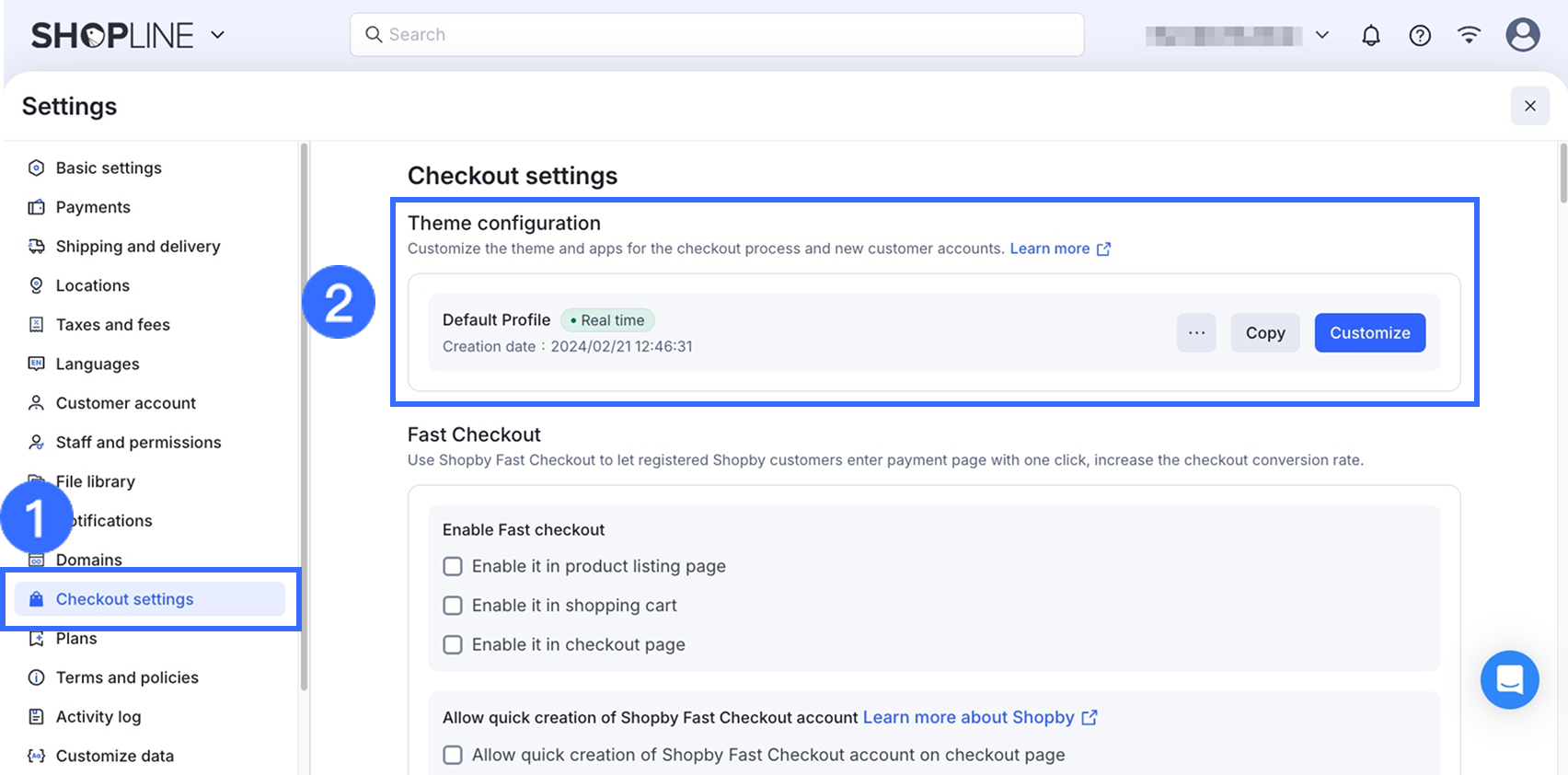Enable Fast checkout in checkout page
Image resolution: width=1568 pixels, height=775 pixels.
tap(453, 644)
